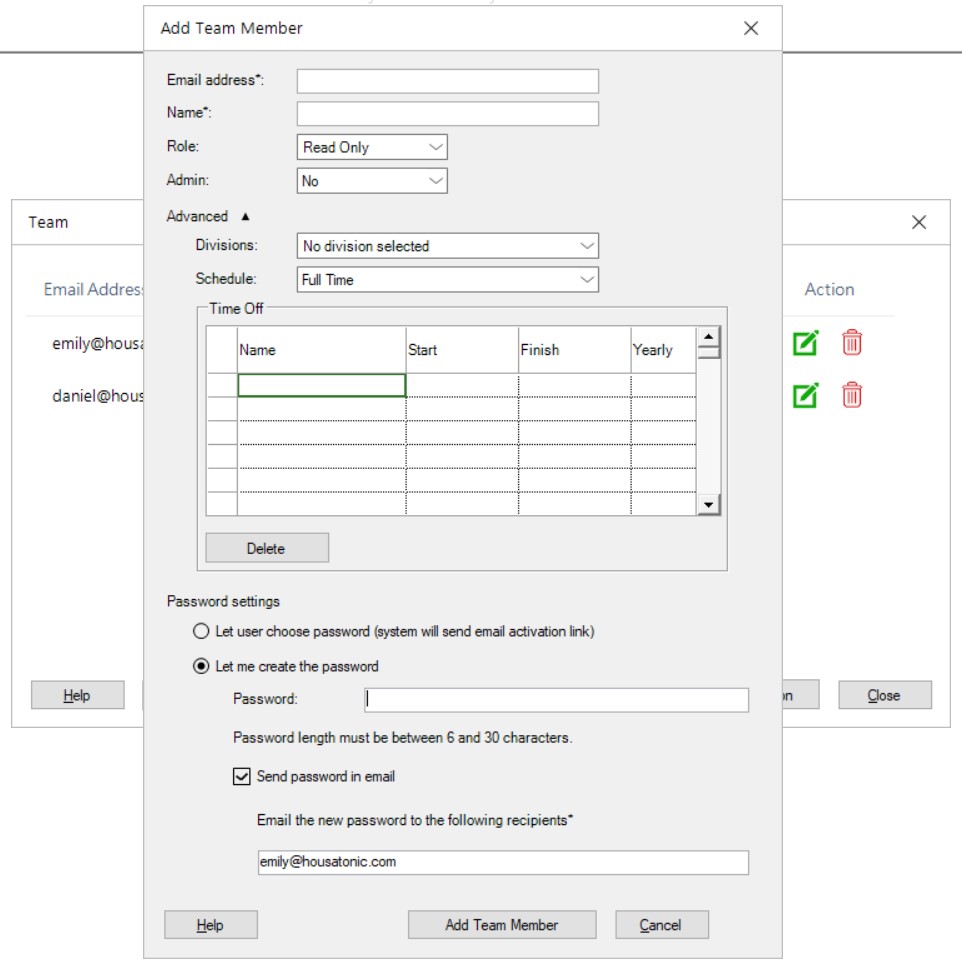Open the Admin dropdown

[x=372, y=181]
